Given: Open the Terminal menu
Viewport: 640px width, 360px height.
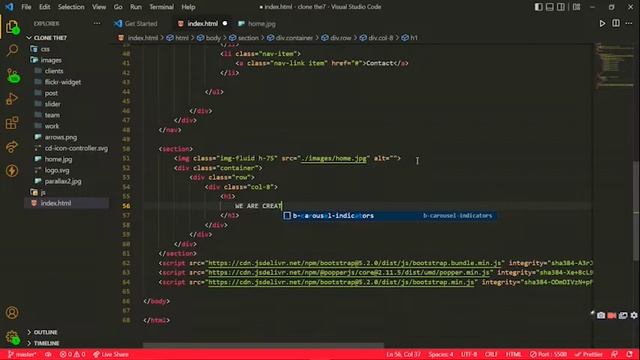Looking at the screenshot, I should (161, 7).
